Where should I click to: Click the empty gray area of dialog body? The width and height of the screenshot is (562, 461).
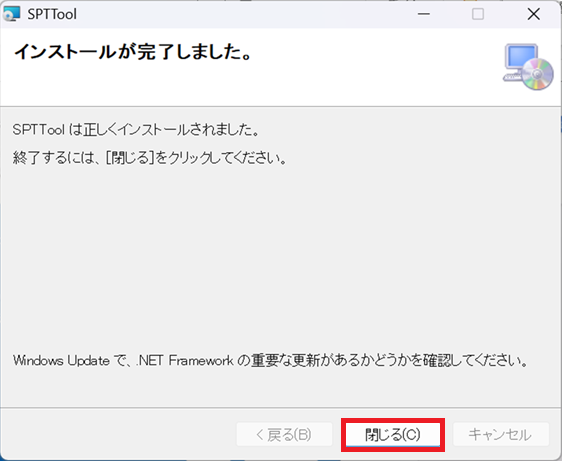pos(281,258)
